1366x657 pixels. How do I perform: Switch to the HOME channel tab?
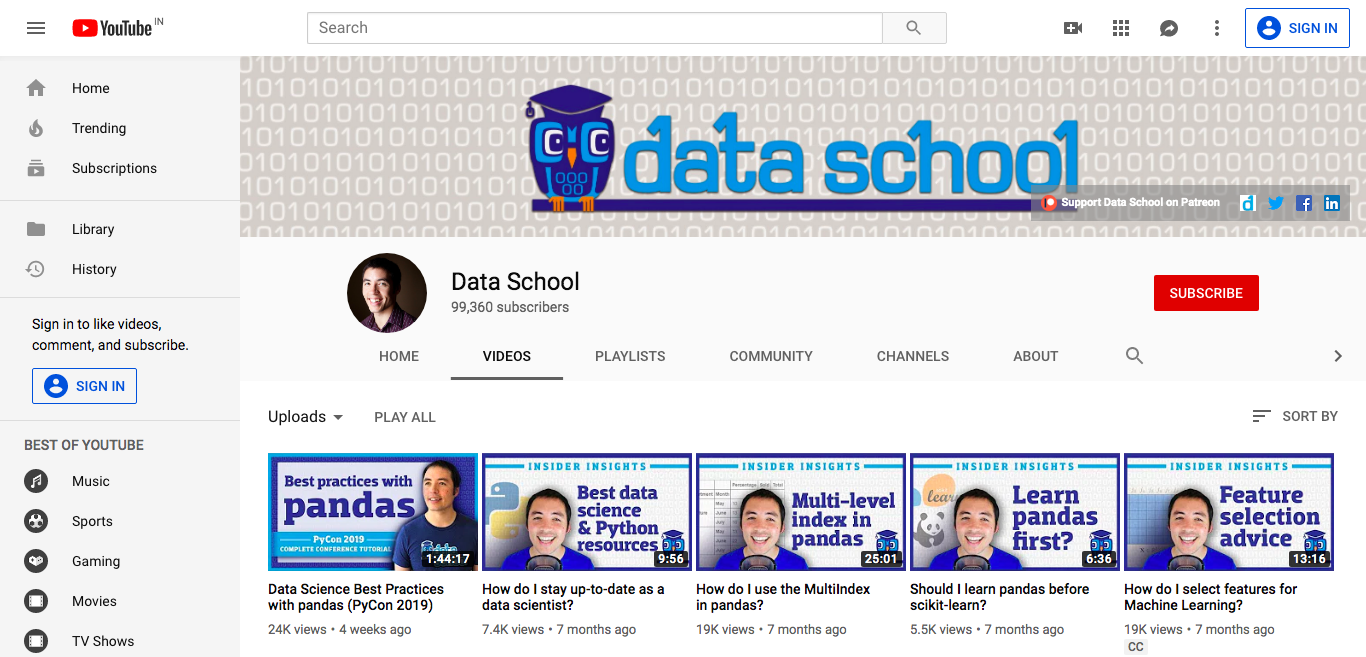(399, 356)
